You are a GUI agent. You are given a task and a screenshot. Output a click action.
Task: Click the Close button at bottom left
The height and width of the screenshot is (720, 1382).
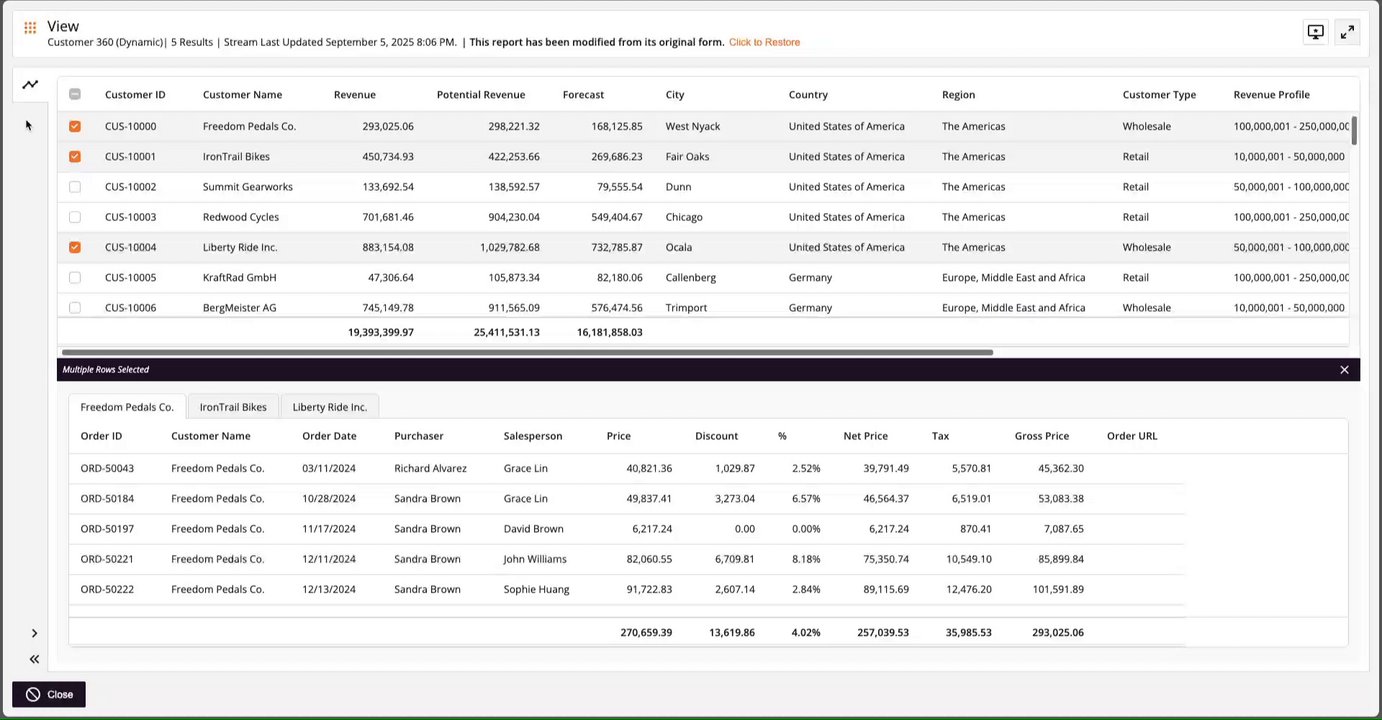pyautogui.click(x=49, y=694)
